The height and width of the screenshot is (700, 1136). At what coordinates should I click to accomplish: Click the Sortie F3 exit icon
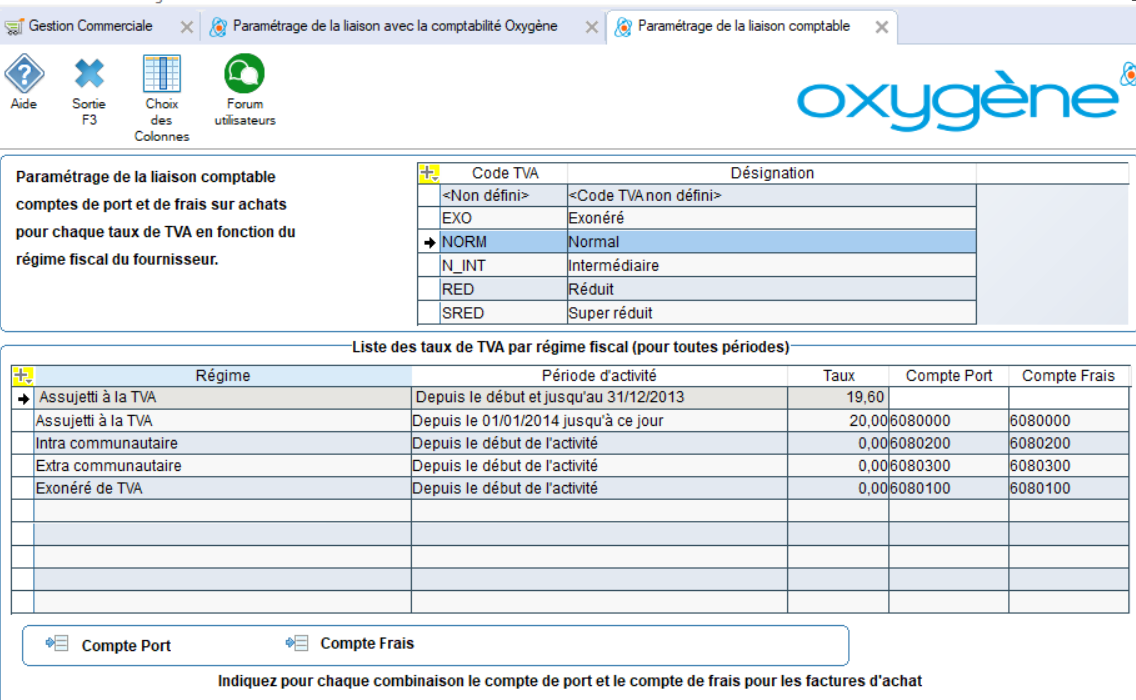pyautogui.click(x=89, y=74)
